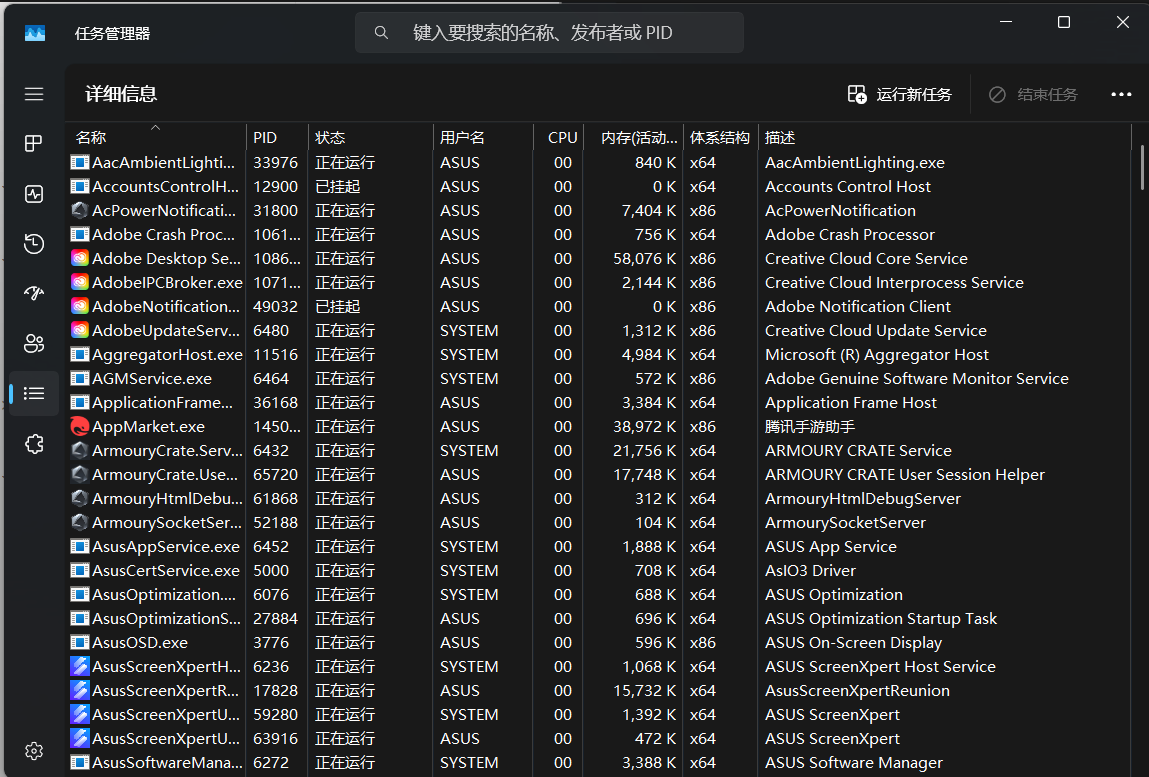This screenshot has width=1149, height=777.
Task: Click the vertical scrollbar thumb
Action: (x=1142, y=167)
